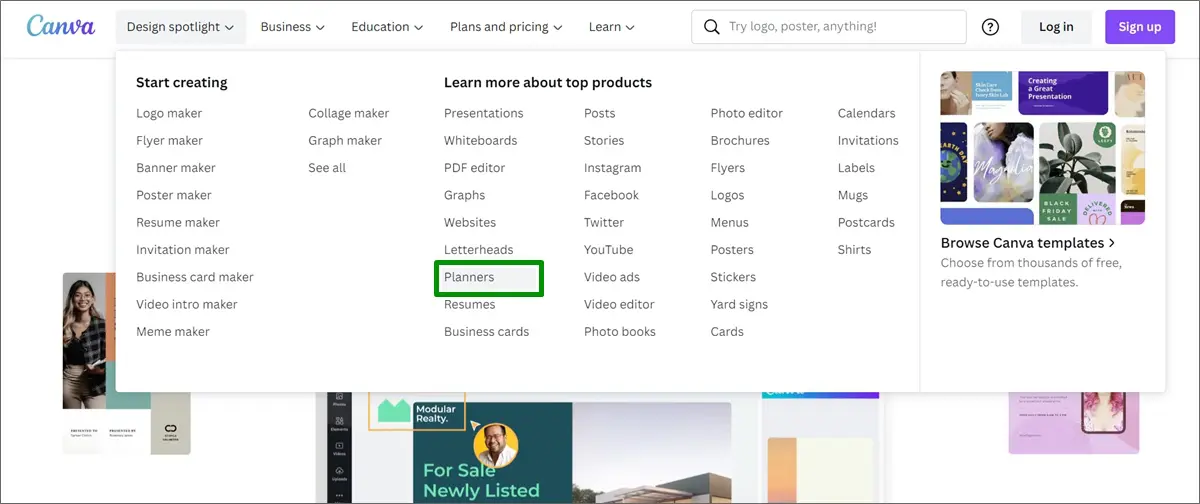Open PDF editor
The width and height of the screenshot is (1200, 504).
pyautogui.click(x=475, y=168)
